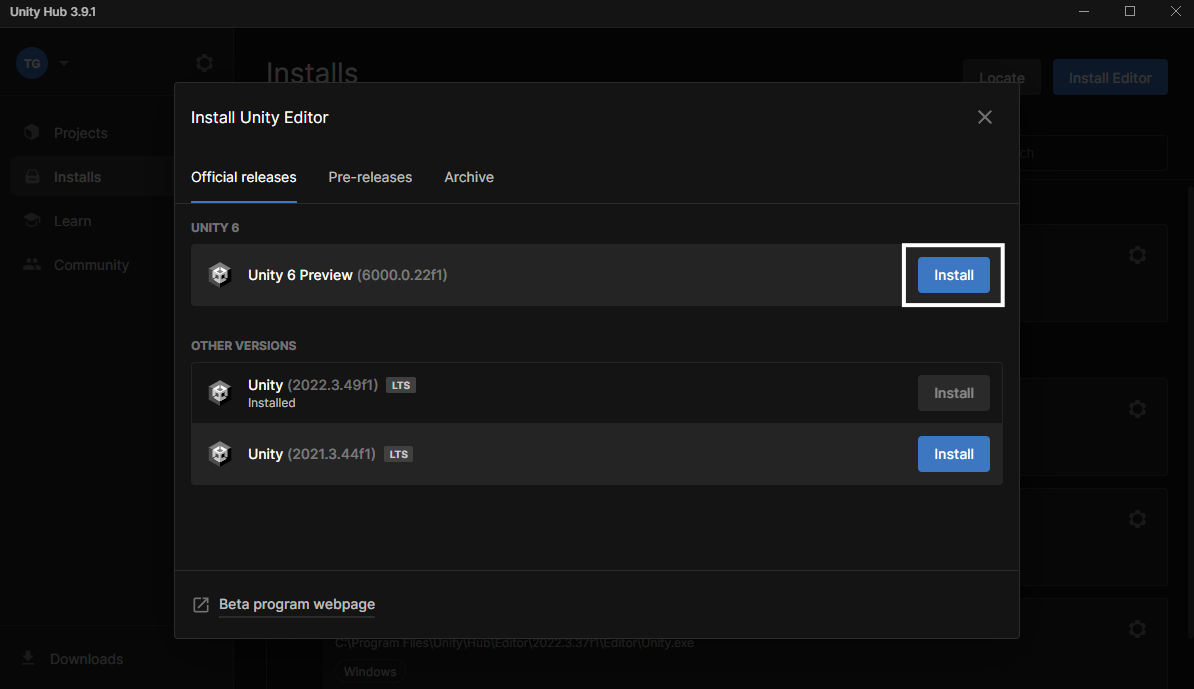Screen dimensions: 1194x689
Task: Switch to the Pre-releases tab
Action: click(370, 177)
